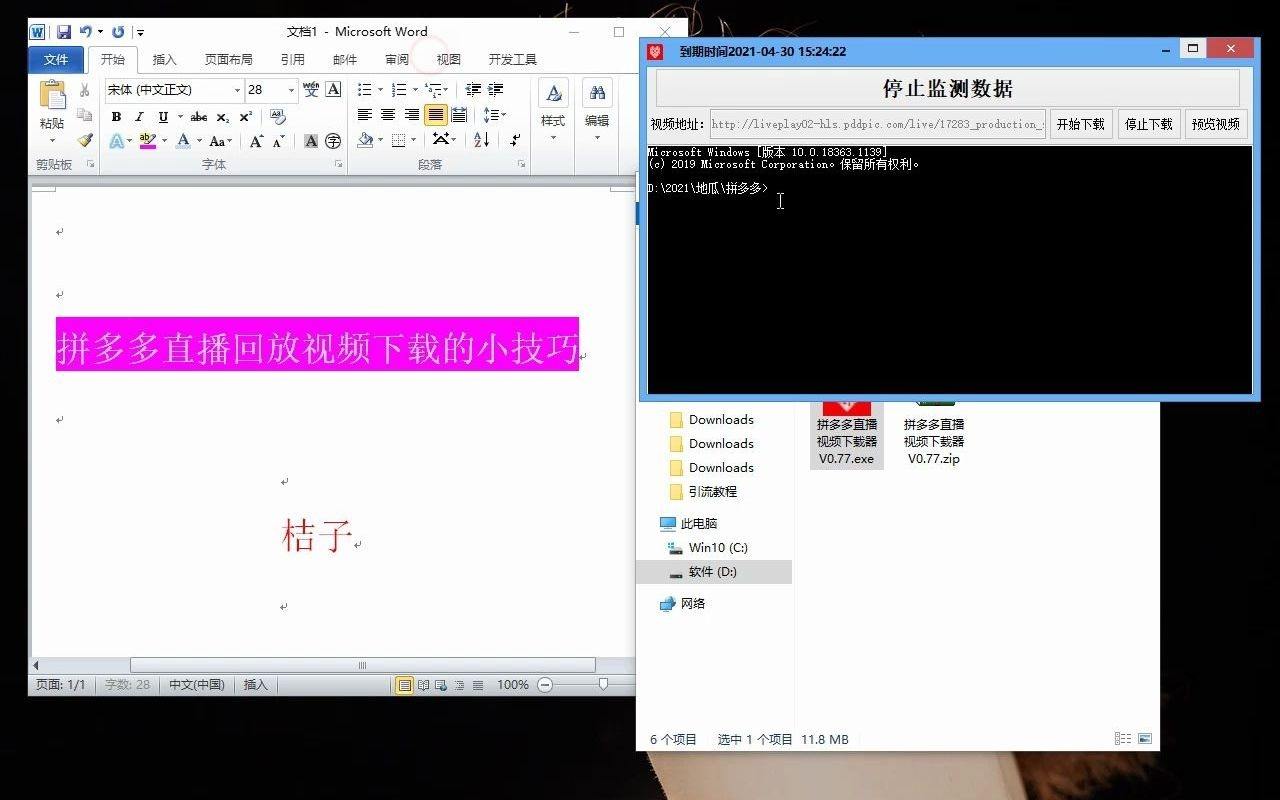The width and height of the screenshot is (1280, 800).
Task: Open the 文件 file tab
Action: click(56, 60)
